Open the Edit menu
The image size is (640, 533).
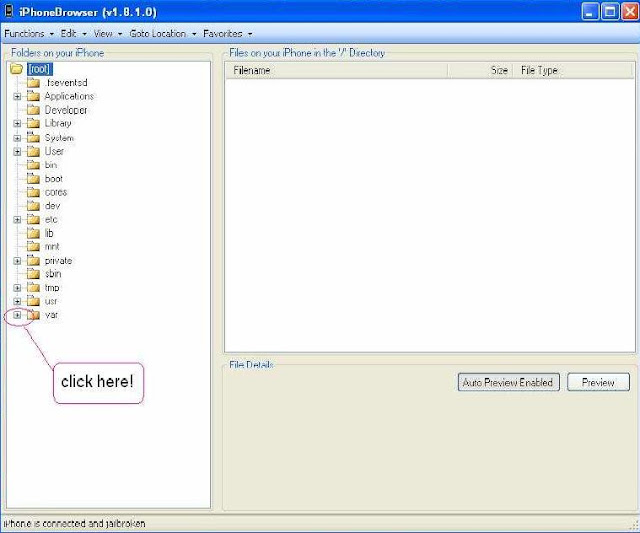(x=73, y=33)
